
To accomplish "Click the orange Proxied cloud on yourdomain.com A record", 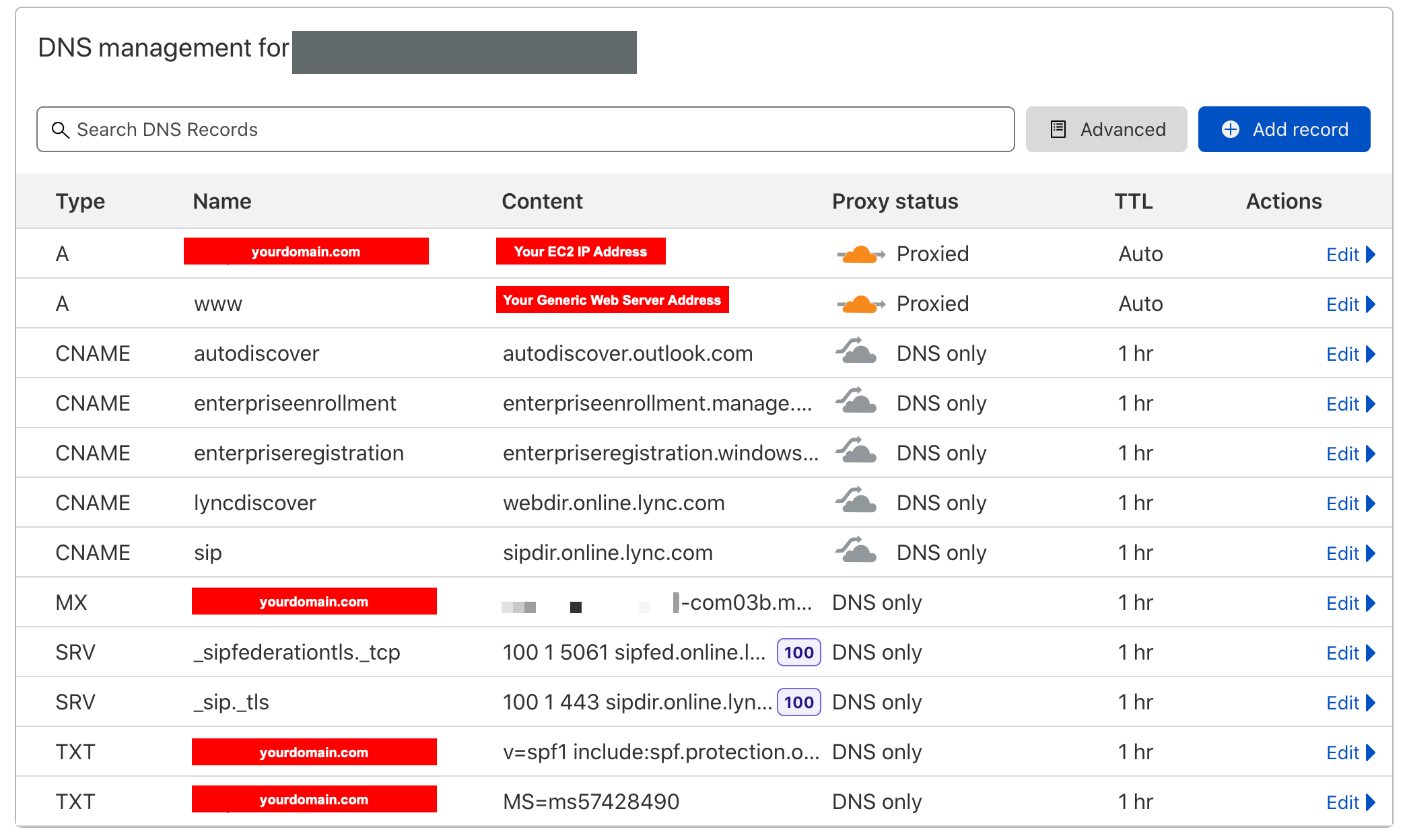I will point(860,254).
